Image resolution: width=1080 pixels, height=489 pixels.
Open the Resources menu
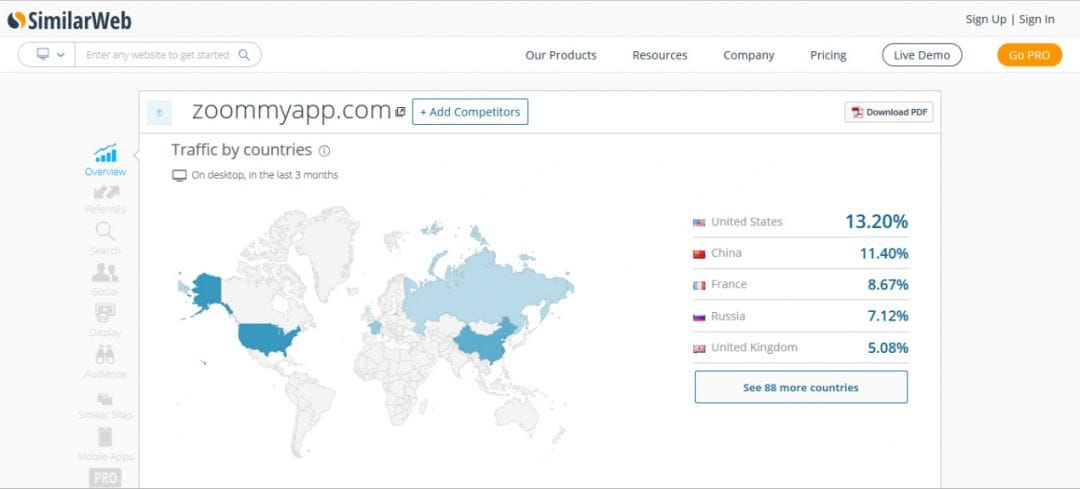[659, 55]
